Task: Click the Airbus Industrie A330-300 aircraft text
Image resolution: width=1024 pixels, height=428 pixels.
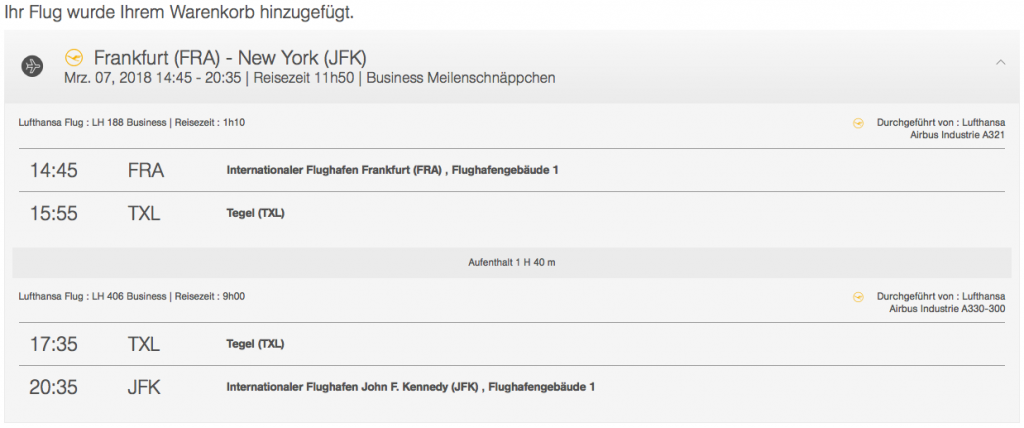Action: 946,309
